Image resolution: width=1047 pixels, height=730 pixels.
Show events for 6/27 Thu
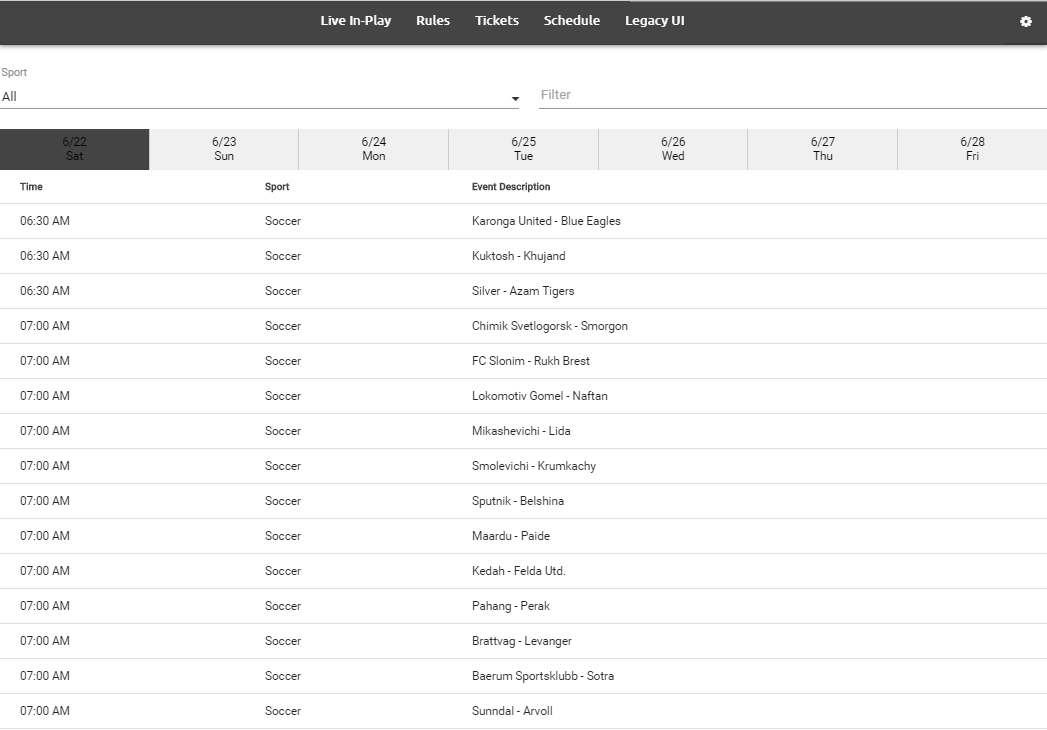pos(823,149)
